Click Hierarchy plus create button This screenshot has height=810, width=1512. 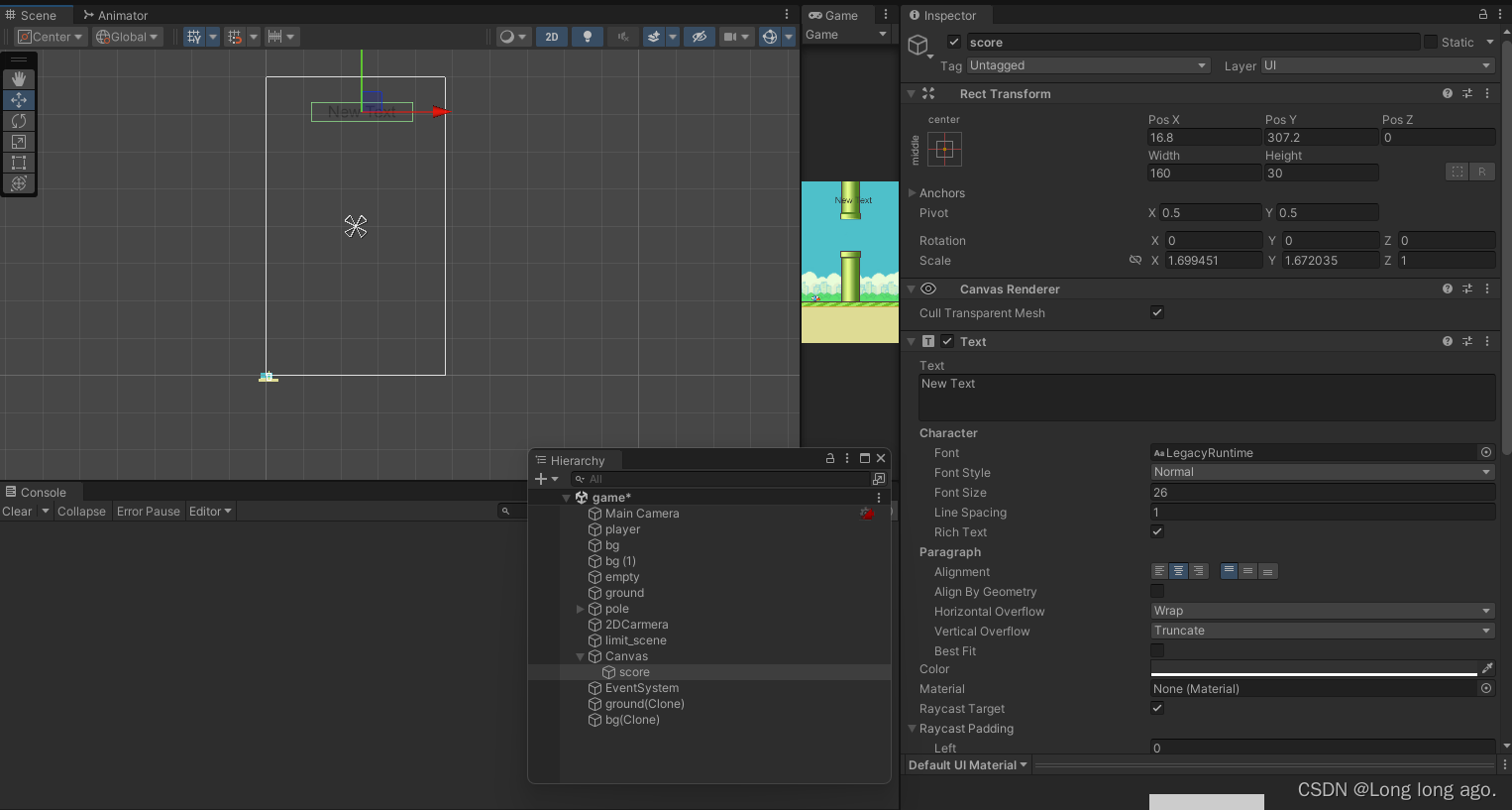541,479
